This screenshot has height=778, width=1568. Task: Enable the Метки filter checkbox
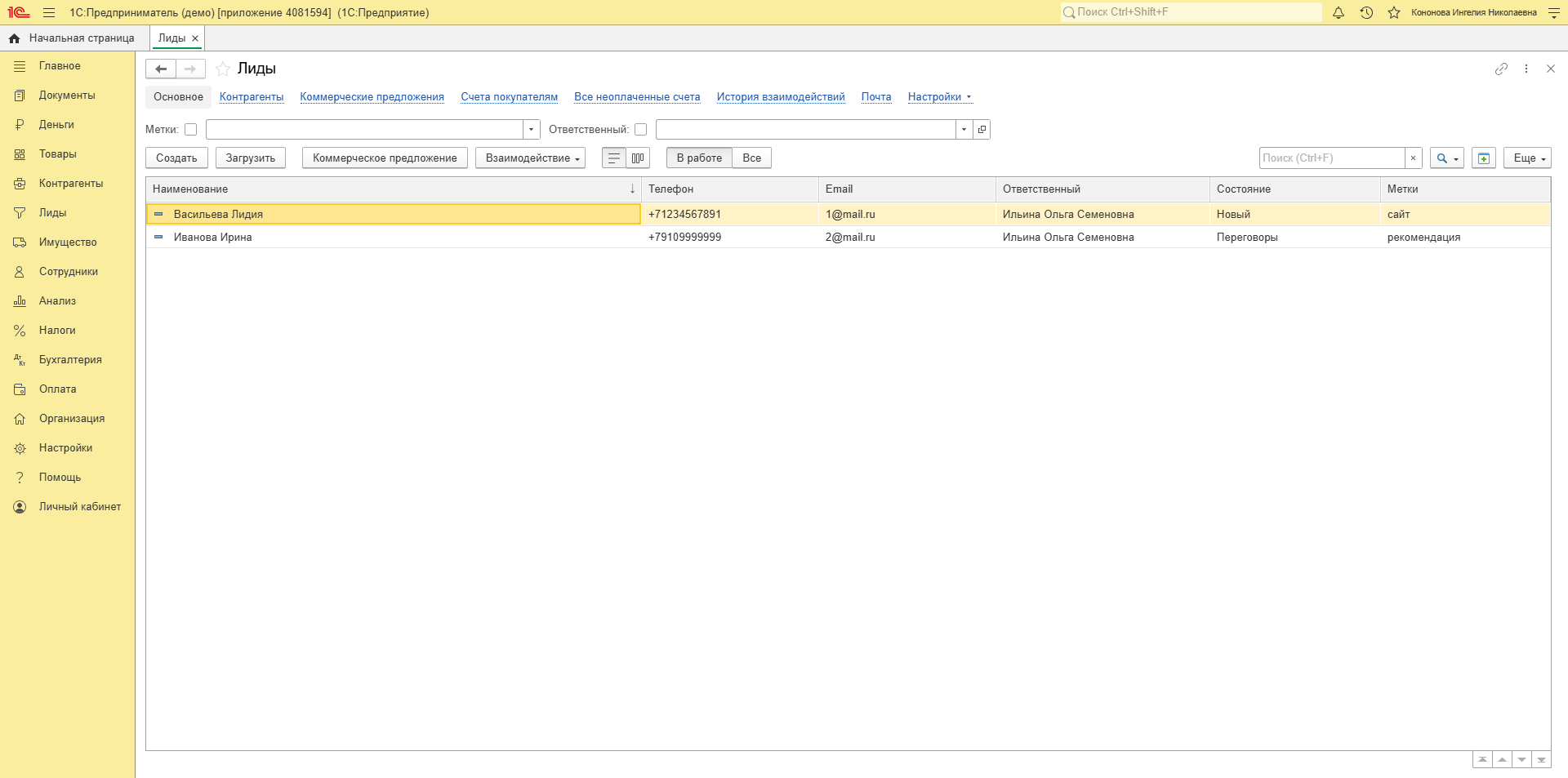coord(191,129)
